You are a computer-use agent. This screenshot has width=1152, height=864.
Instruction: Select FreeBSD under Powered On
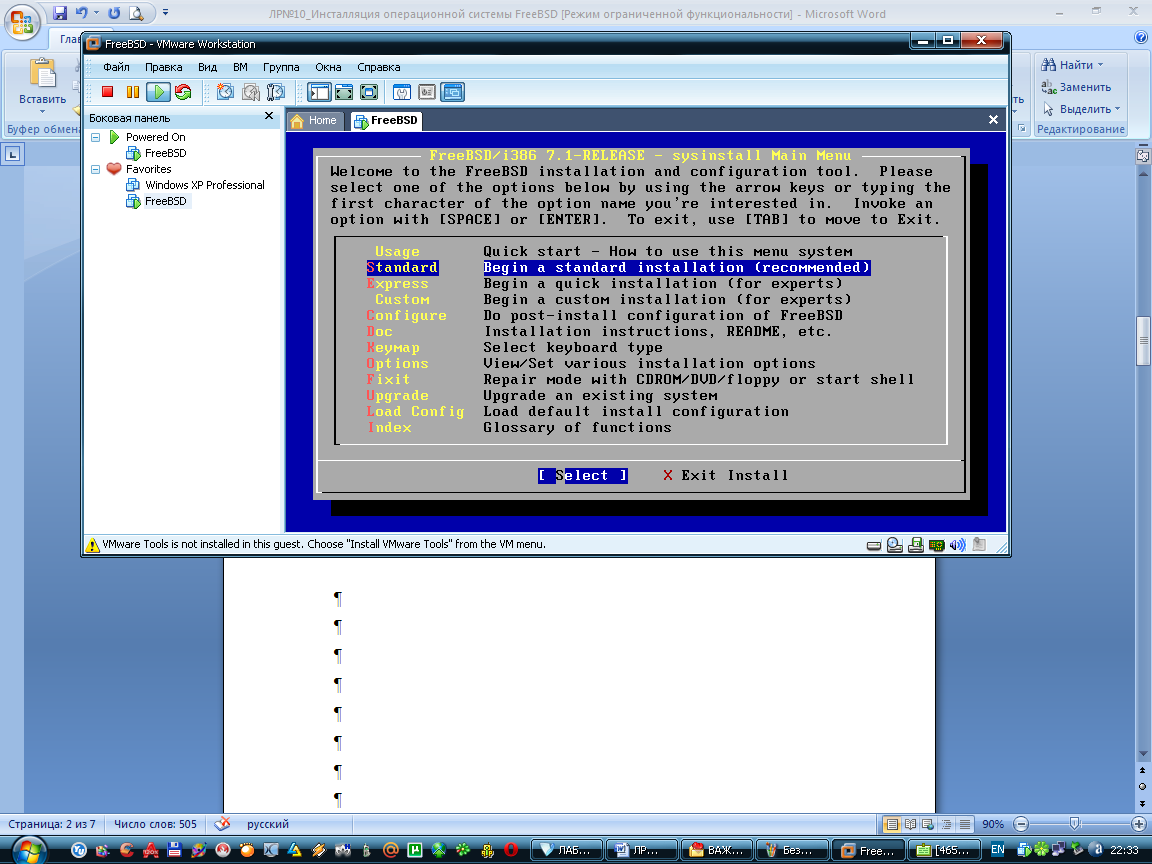tap(165, 153)
